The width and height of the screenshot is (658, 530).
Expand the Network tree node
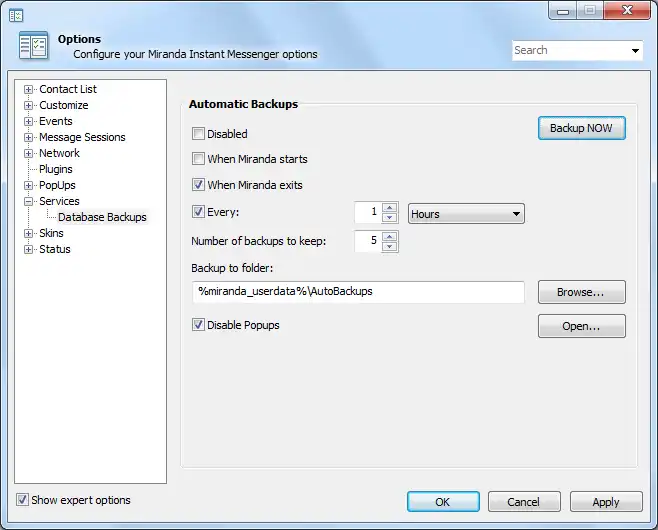(x=28, y=153)
